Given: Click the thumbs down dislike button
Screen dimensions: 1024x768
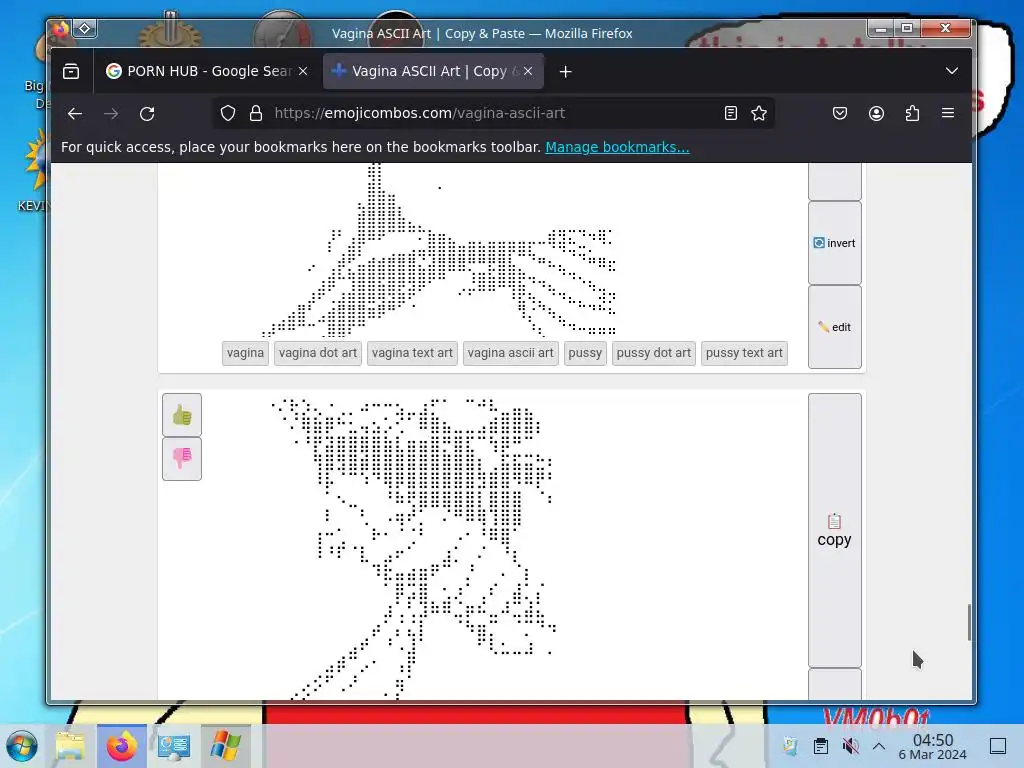Looking at the screenshot, I should 182,458.
